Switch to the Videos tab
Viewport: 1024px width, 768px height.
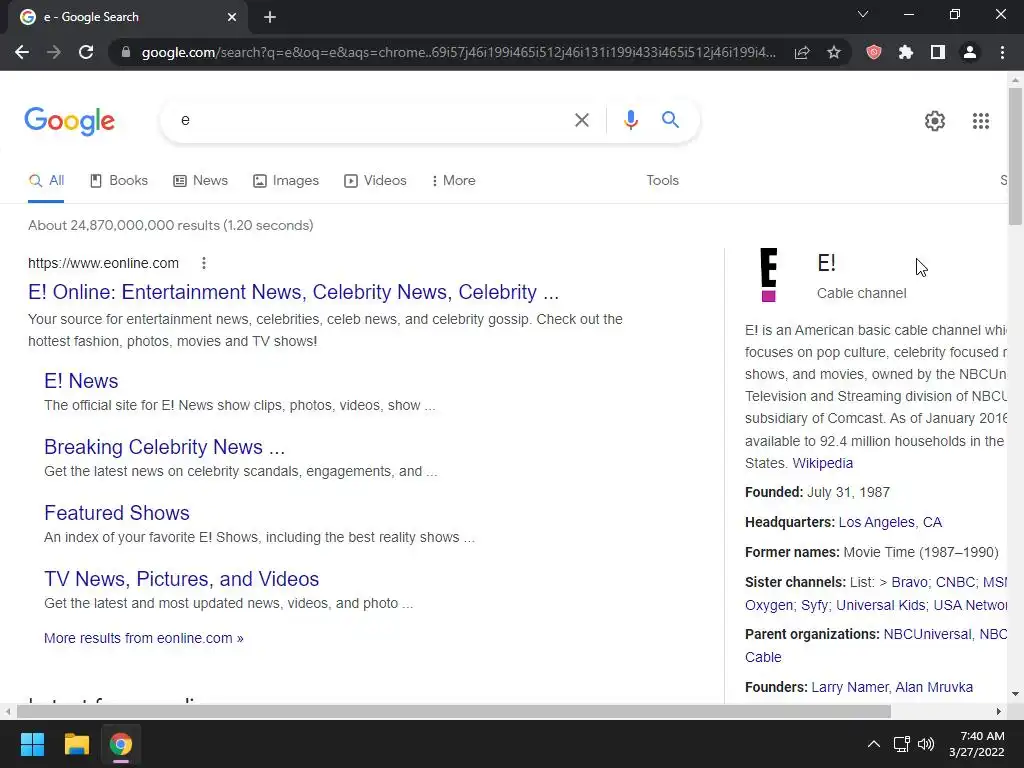[x=376, y=180]
